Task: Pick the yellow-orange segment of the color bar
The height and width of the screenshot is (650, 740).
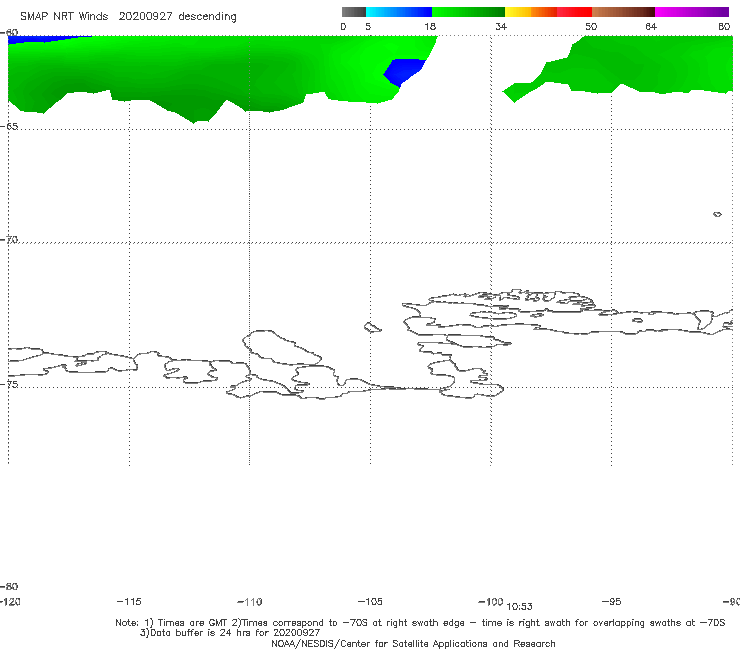Action: point(531,12)
